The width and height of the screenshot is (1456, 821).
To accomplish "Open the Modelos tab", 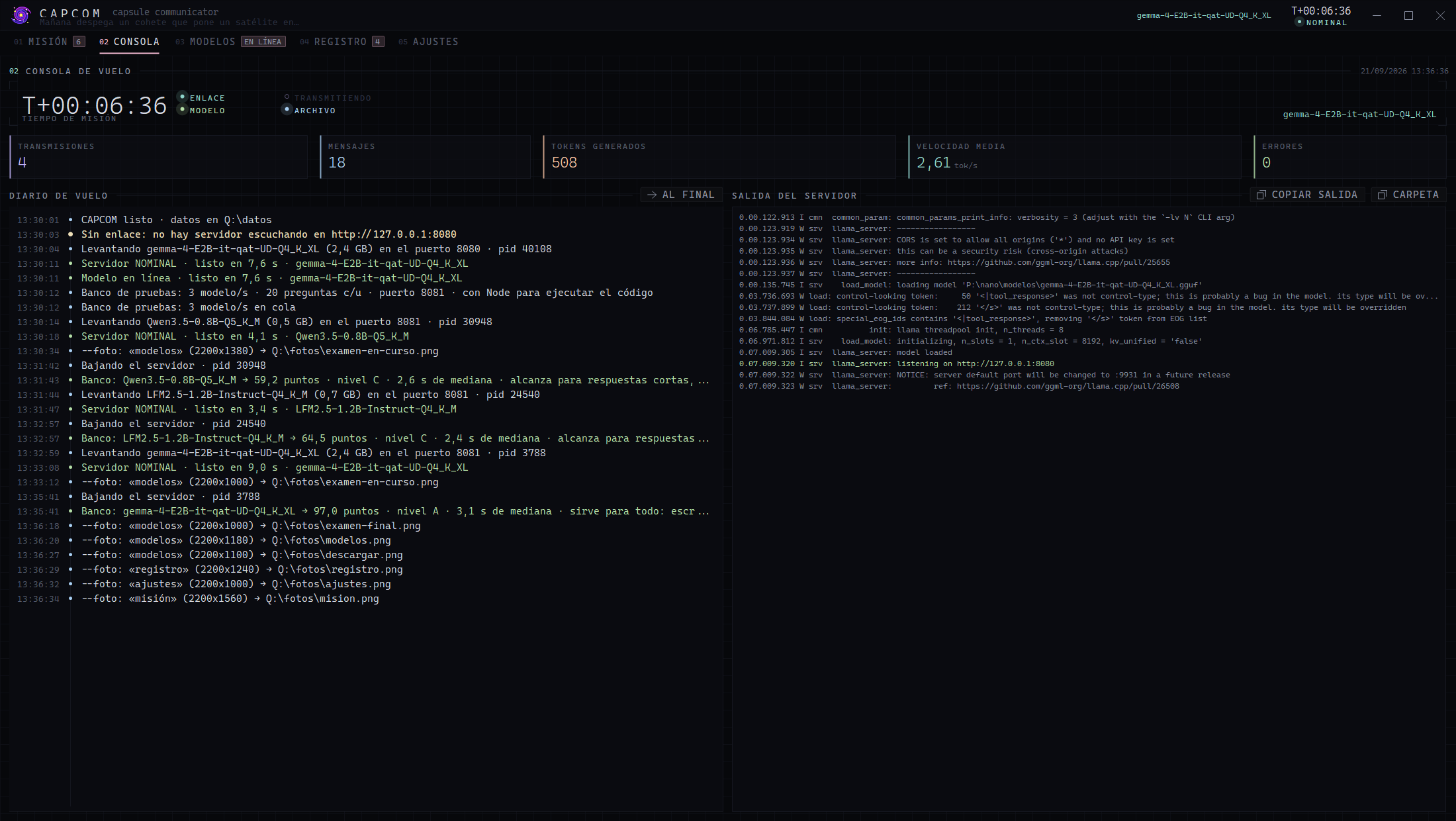I will coord(230,42).
